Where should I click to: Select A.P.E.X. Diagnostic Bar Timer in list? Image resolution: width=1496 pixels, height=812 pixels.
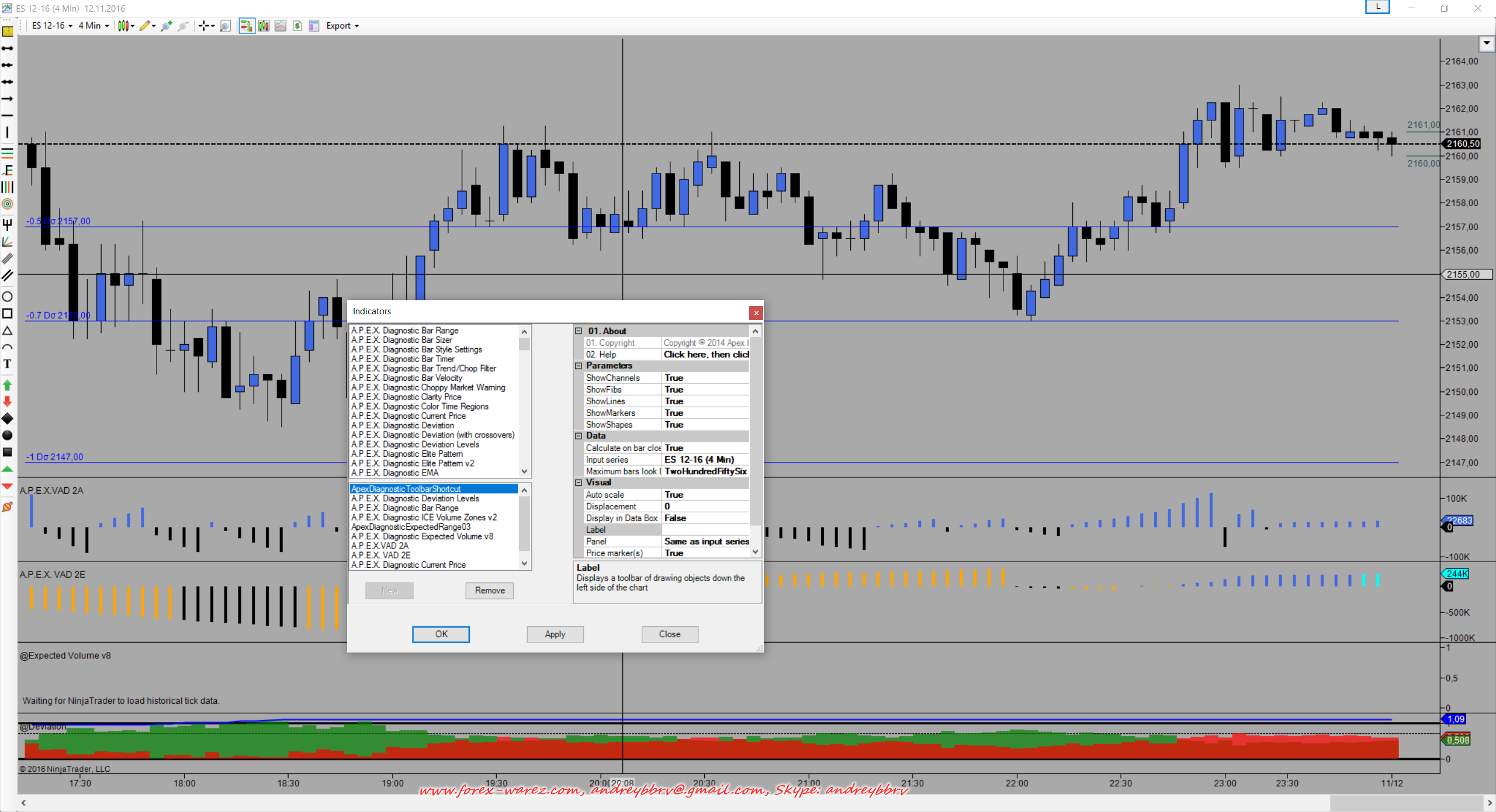pos(403,359)
